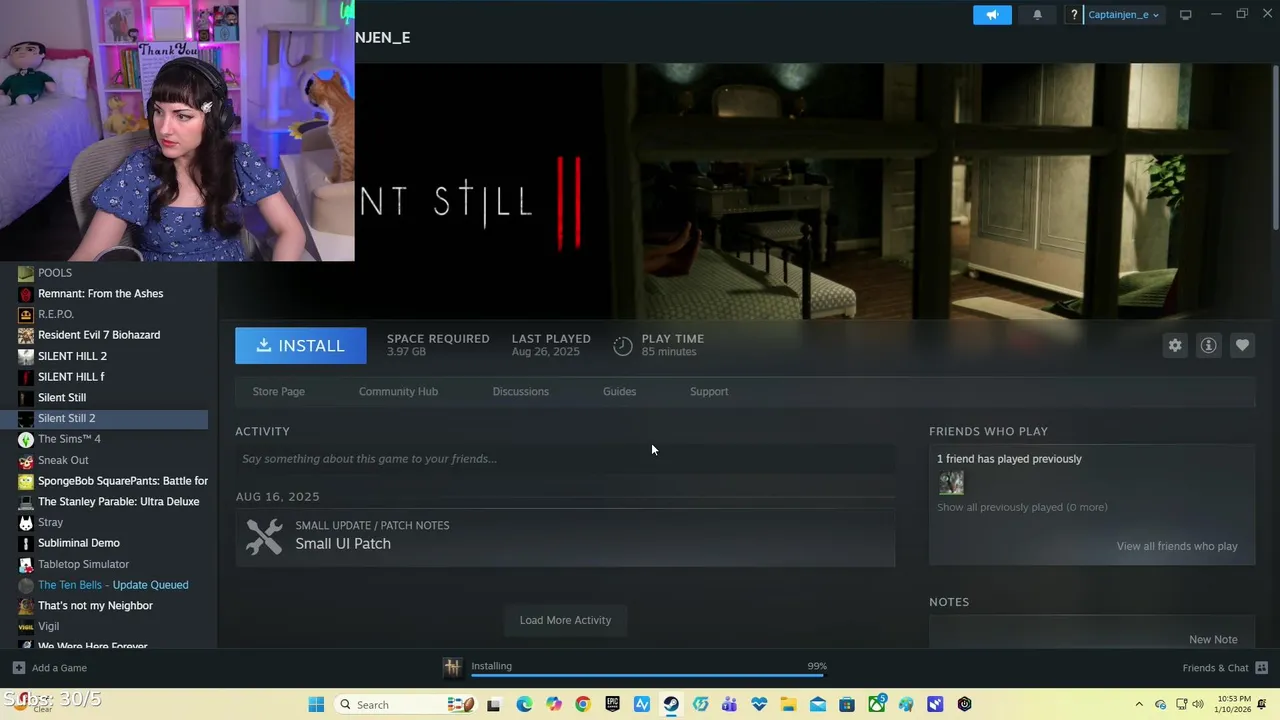Open the Windows Start menu
1280x720 pixels.
(316, 705)
